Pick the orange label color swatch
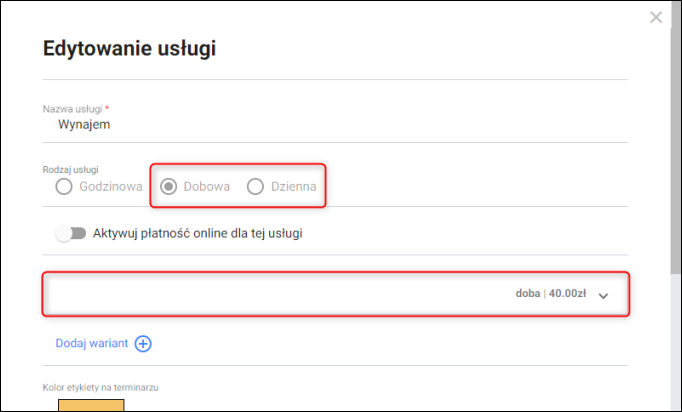The image size is (682, 412). [91, 405]
